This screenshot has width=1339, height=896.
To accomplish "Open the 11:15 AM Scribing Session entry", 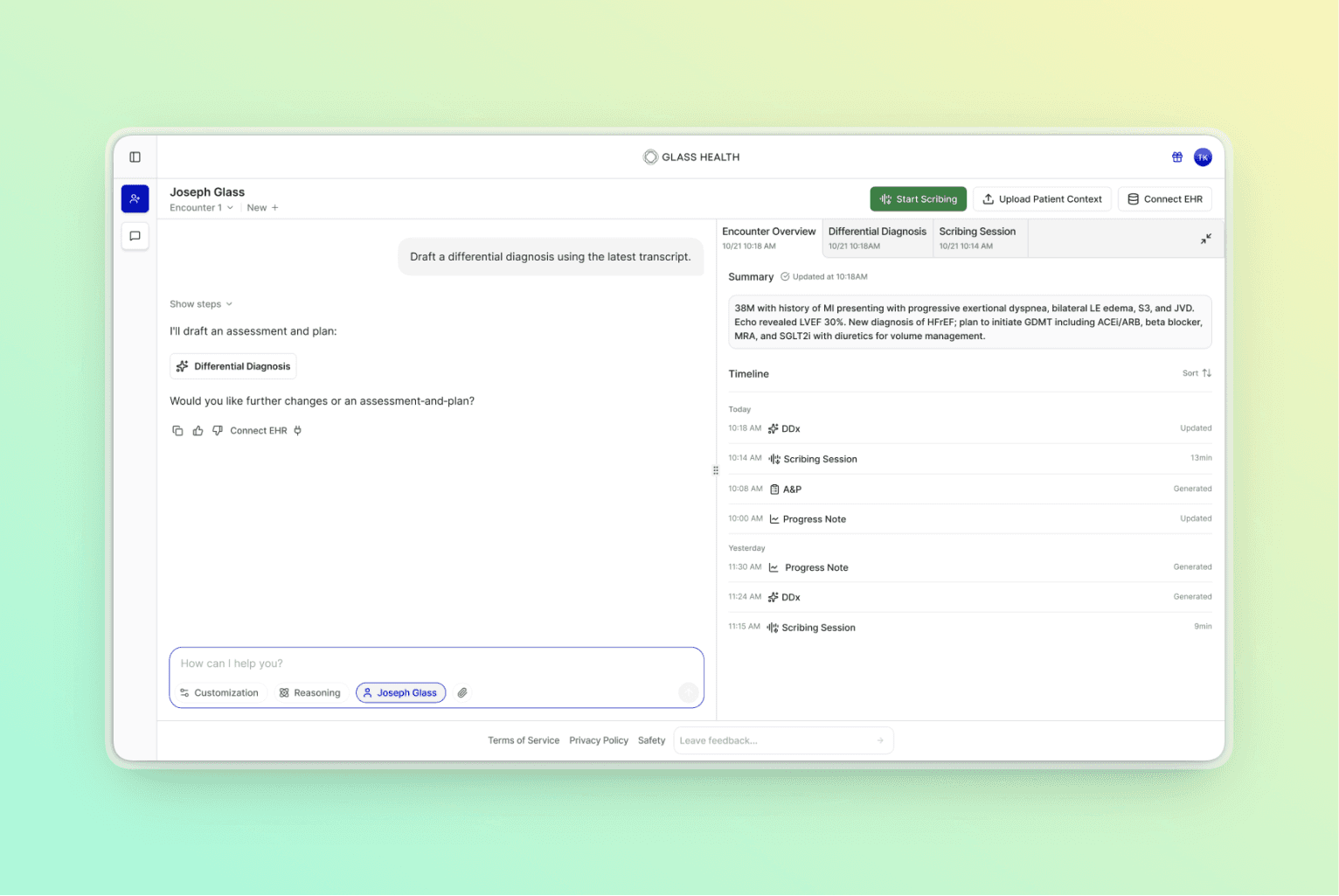I will pyautogui.click(x=969, y=628).
